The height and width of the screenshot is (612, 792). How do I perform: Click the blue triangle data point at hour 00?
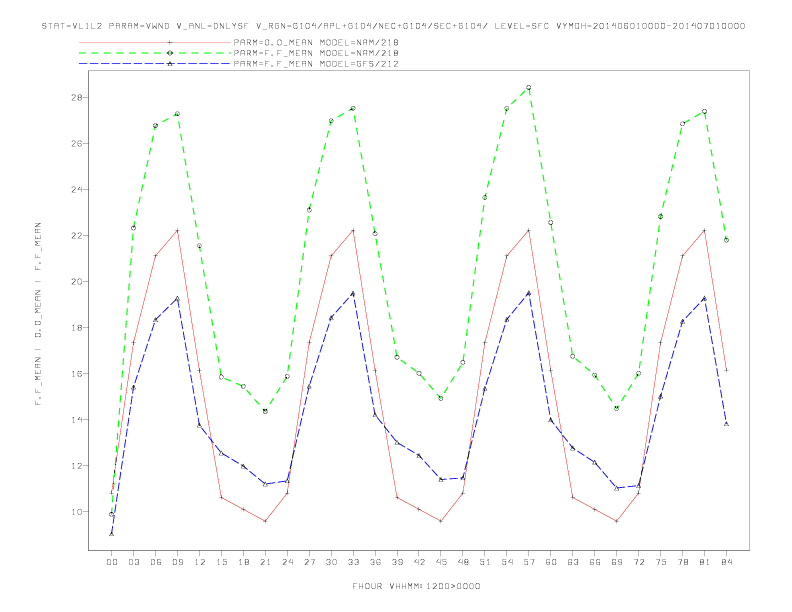(x=112, y=534)
